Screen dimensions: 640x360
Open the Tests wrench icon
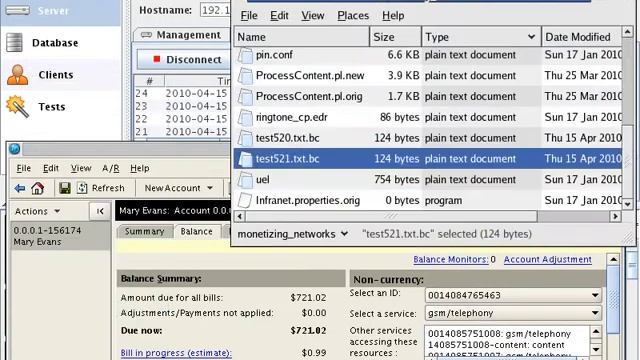[x=17, y=107]
